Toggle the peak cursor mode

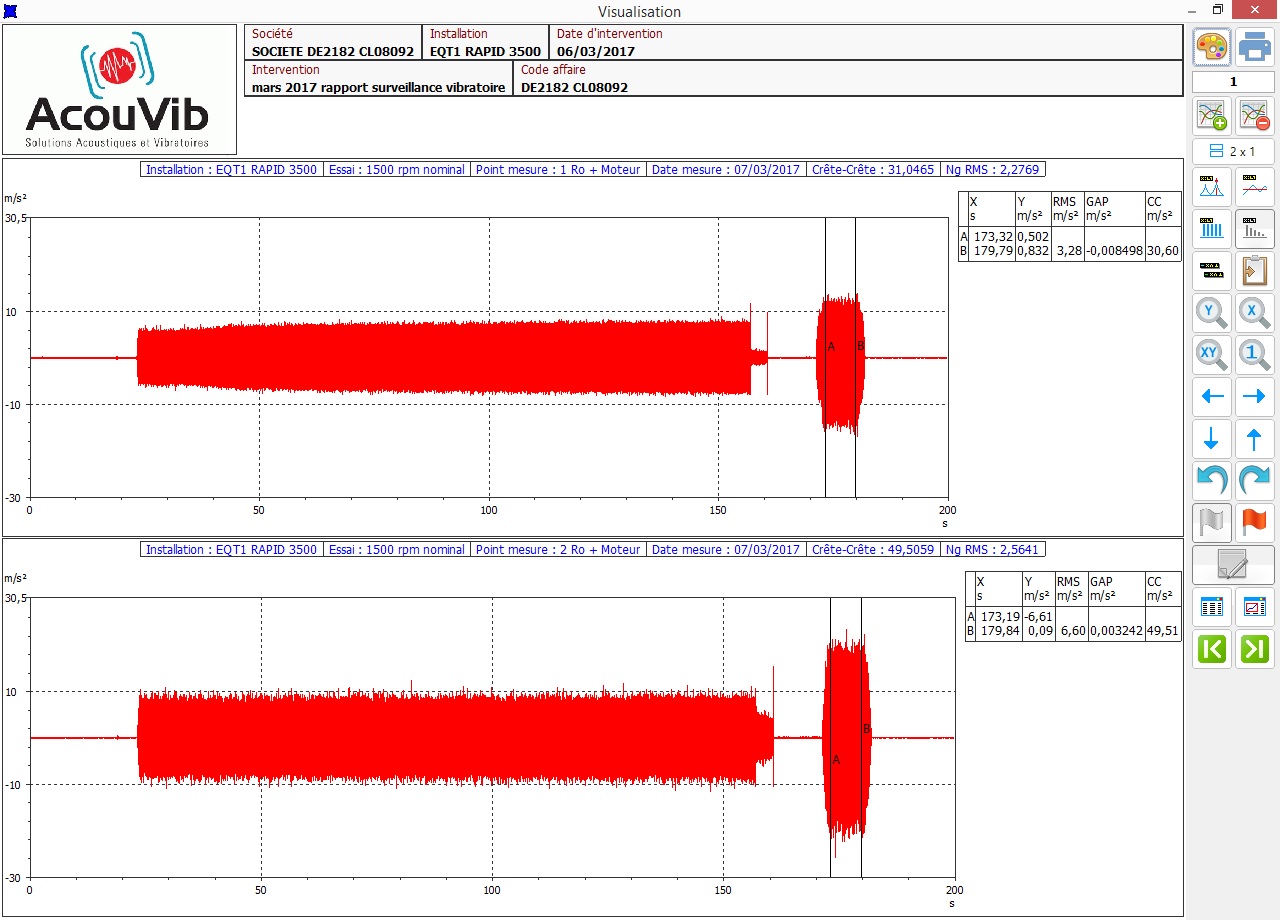(x=1212, y=187)
